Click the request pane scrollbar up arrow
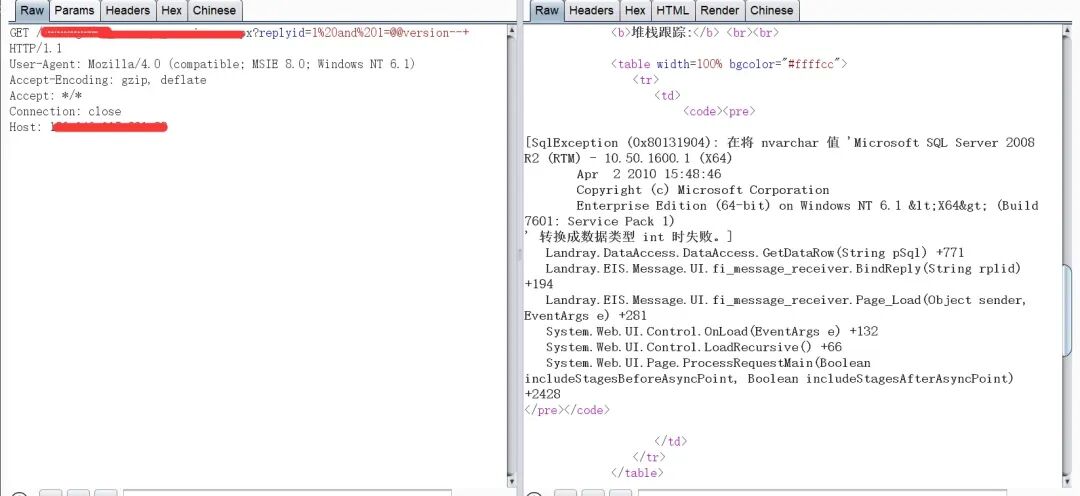The image size is (1080, 496). tap(512, 31)
